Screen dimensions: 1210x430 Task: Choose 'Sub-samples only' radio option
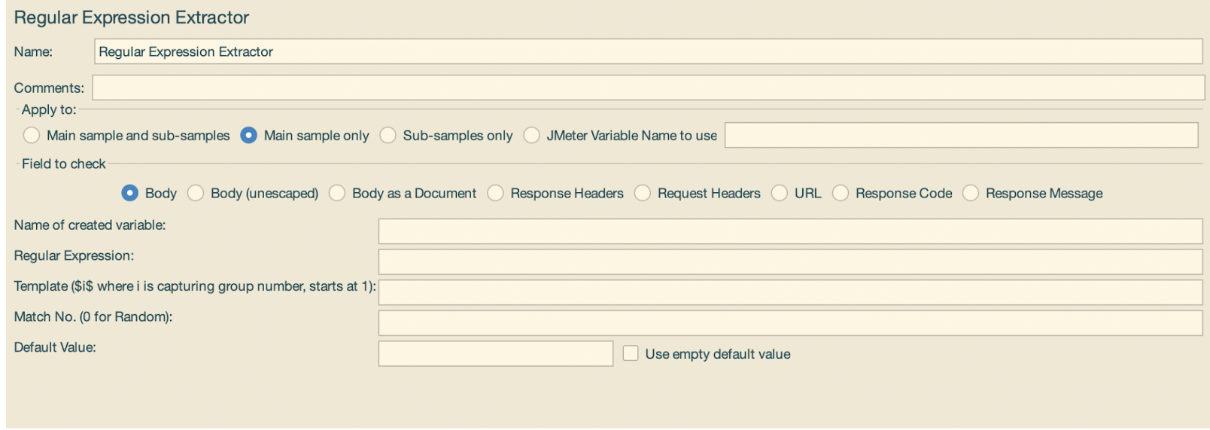388,135
